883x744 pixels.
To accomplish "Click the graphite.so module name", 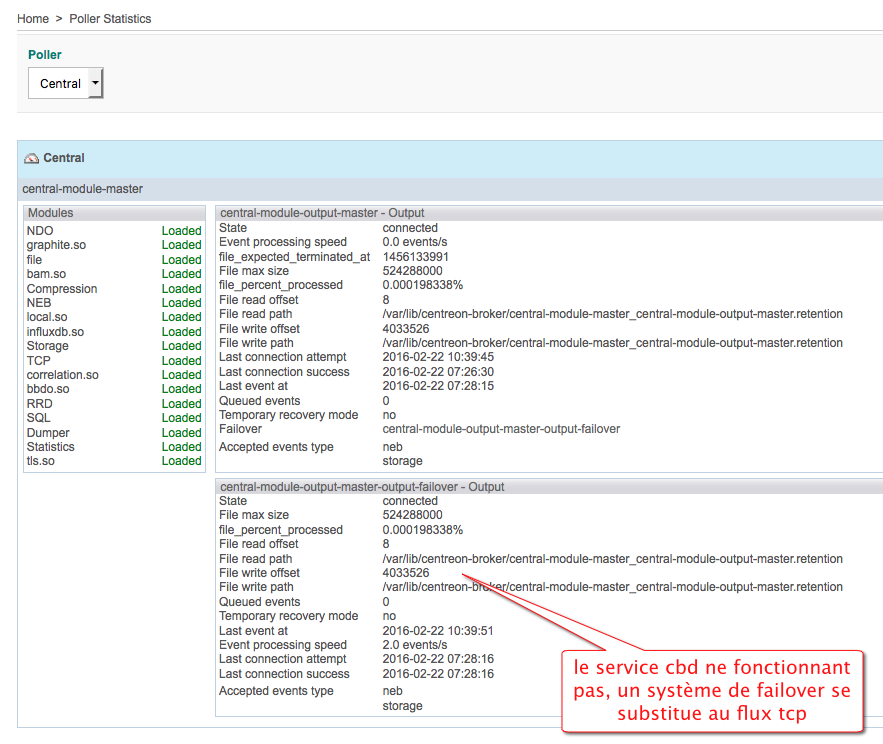I will click(56, 245).
